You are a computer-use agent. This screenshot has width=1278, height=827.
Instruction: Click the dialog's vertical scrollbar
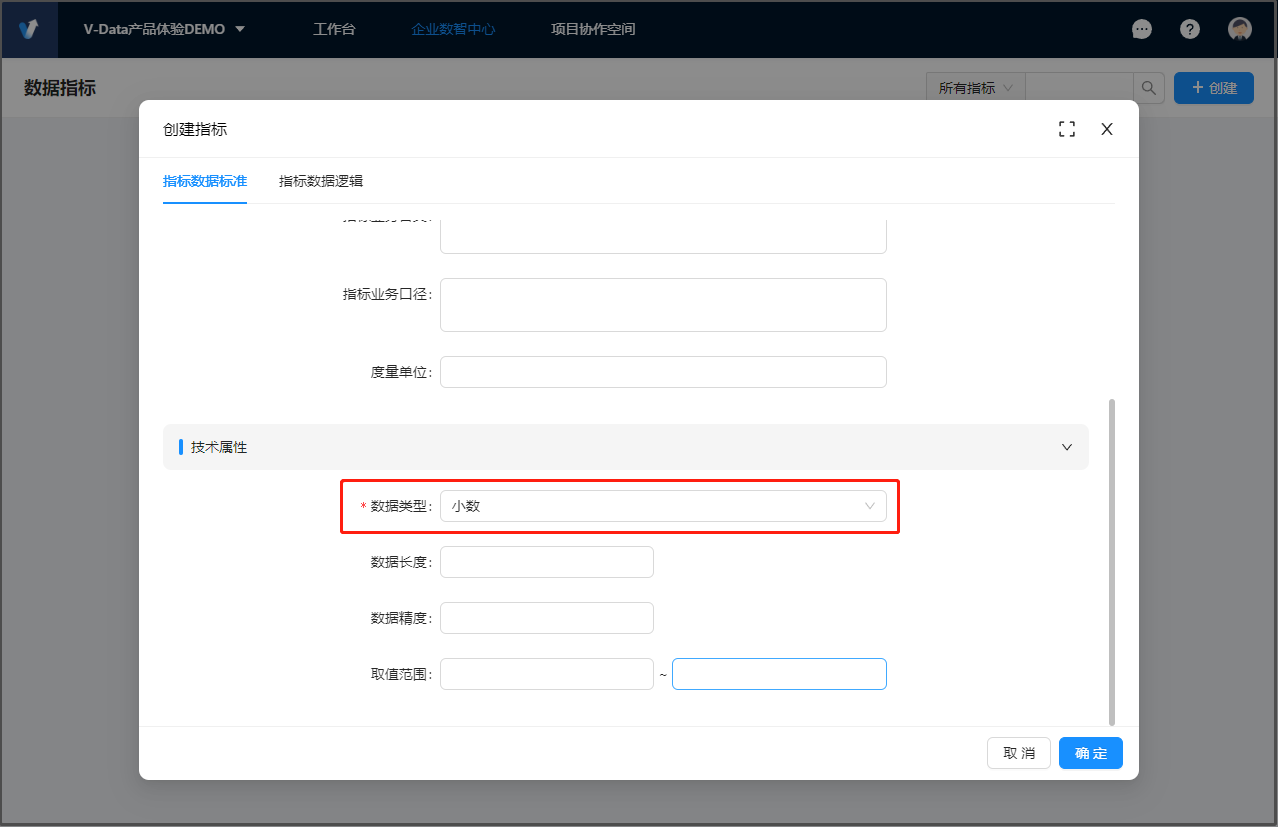pos(1112,560)
